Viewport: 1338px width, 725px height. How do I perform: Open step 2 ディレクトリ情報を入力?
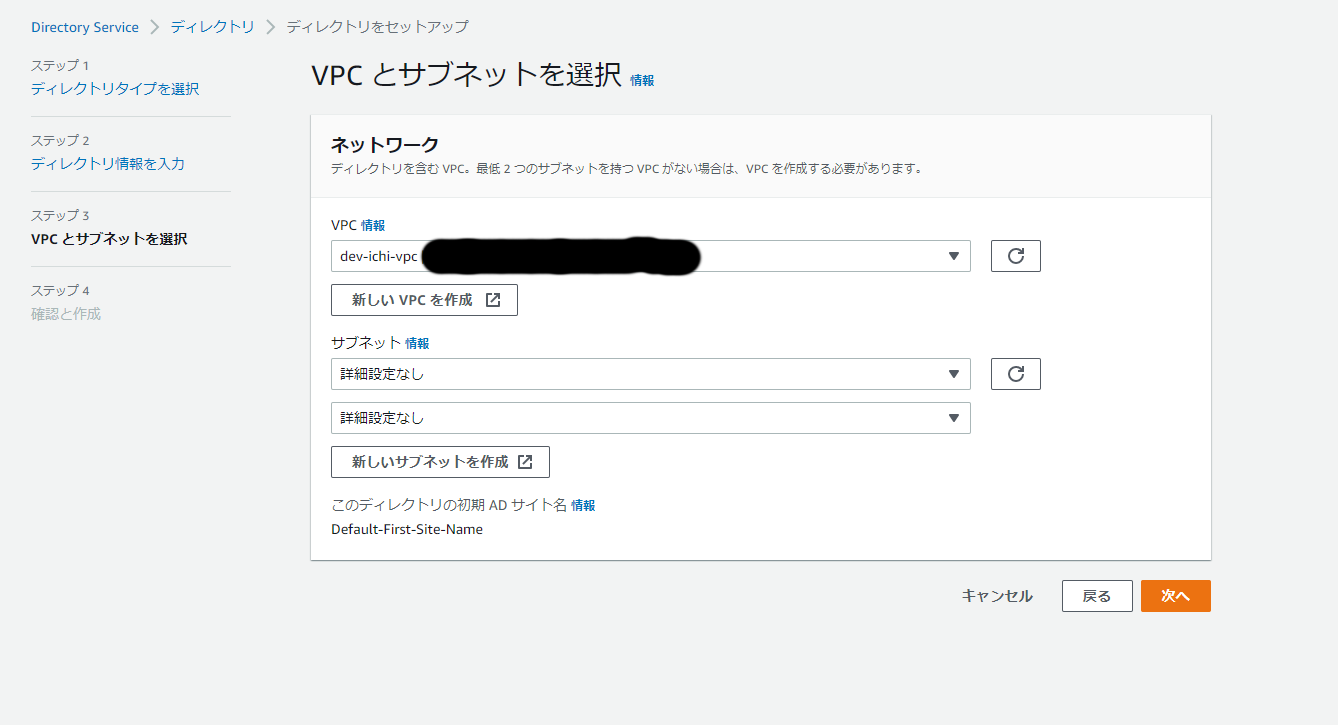pos(108,164)
